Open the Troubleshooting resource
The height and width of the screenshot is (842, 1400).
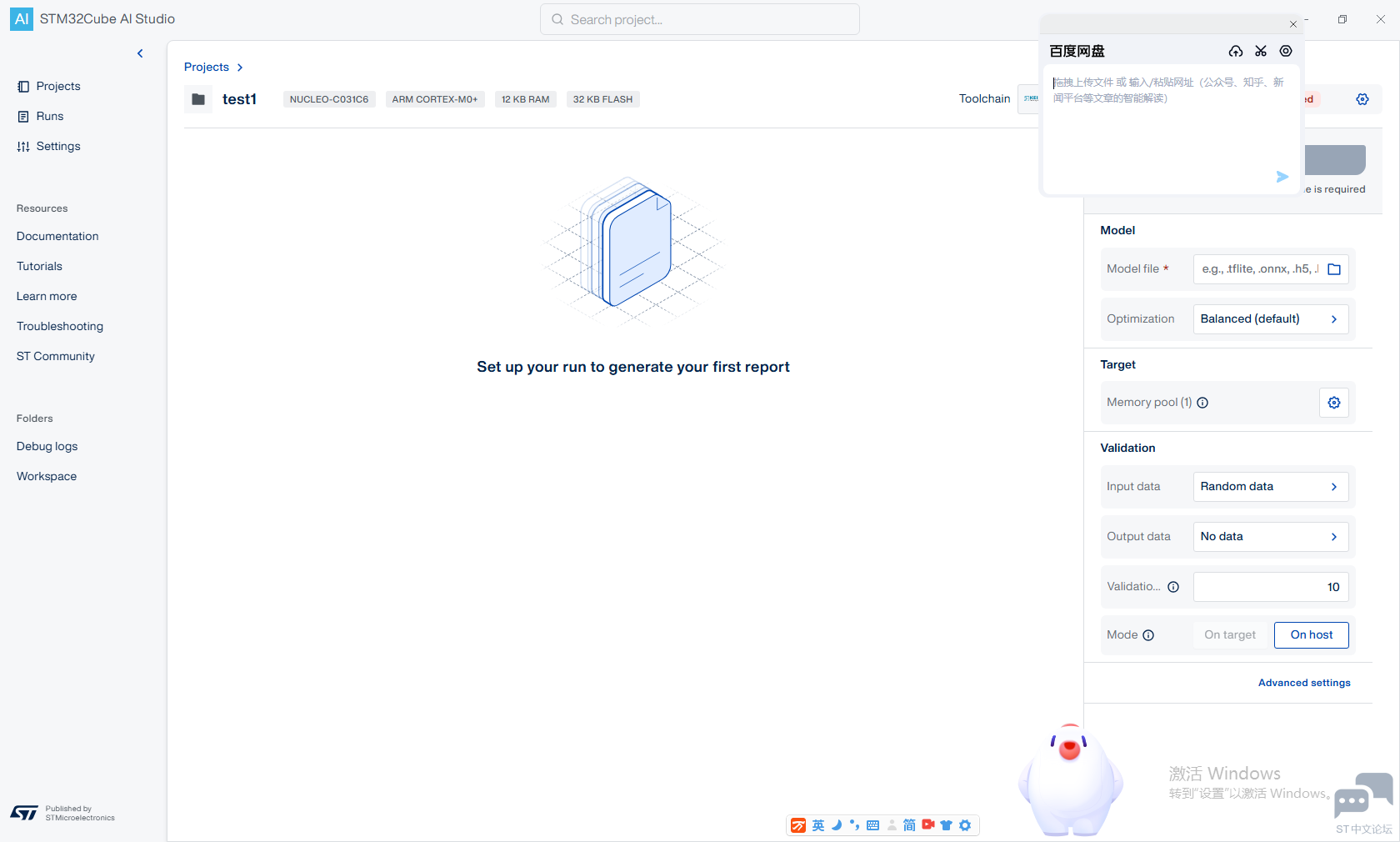[x=60, y=326]
